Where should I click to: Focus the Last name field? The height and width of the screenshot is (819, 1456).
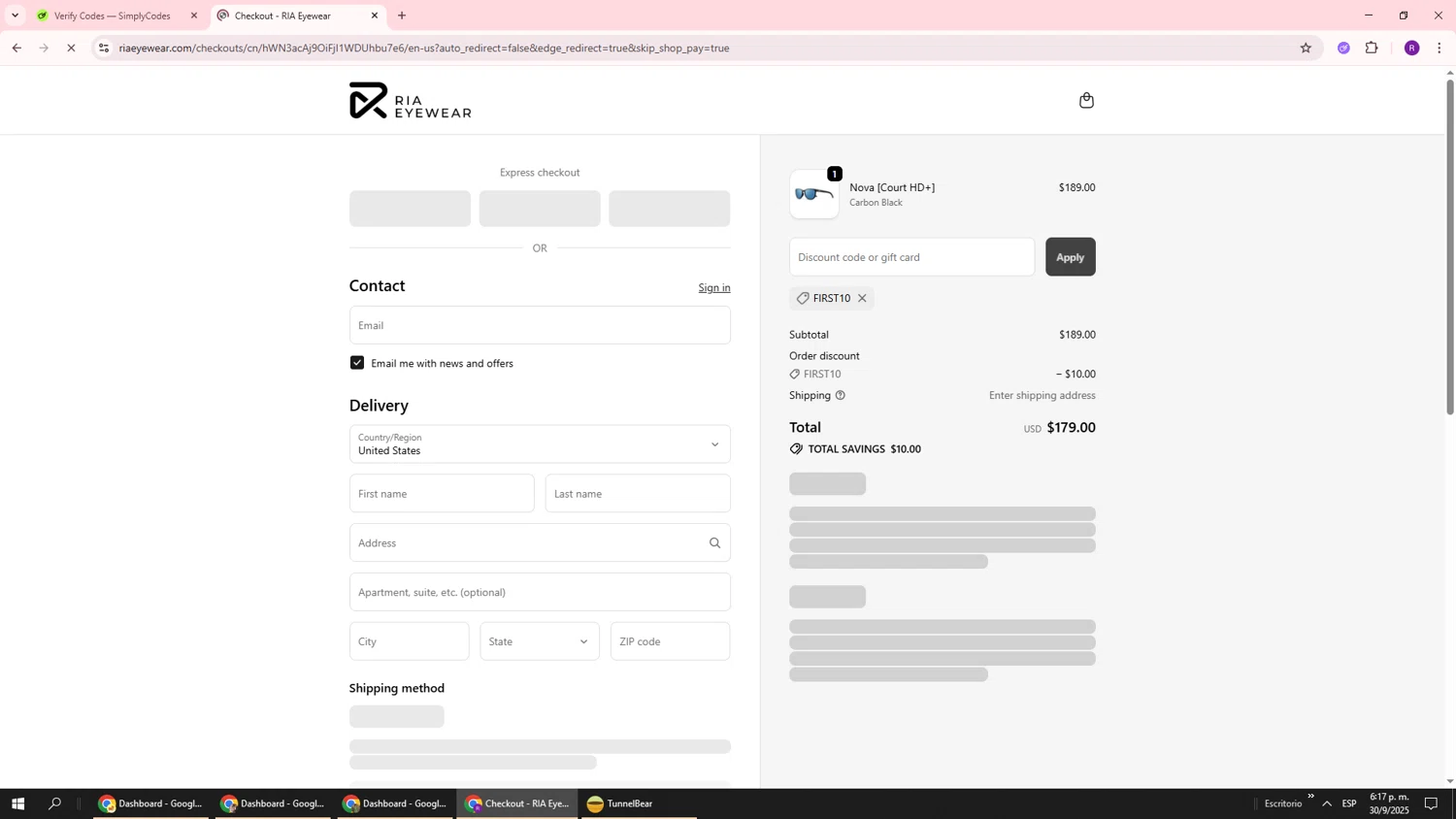pos(638,494)
